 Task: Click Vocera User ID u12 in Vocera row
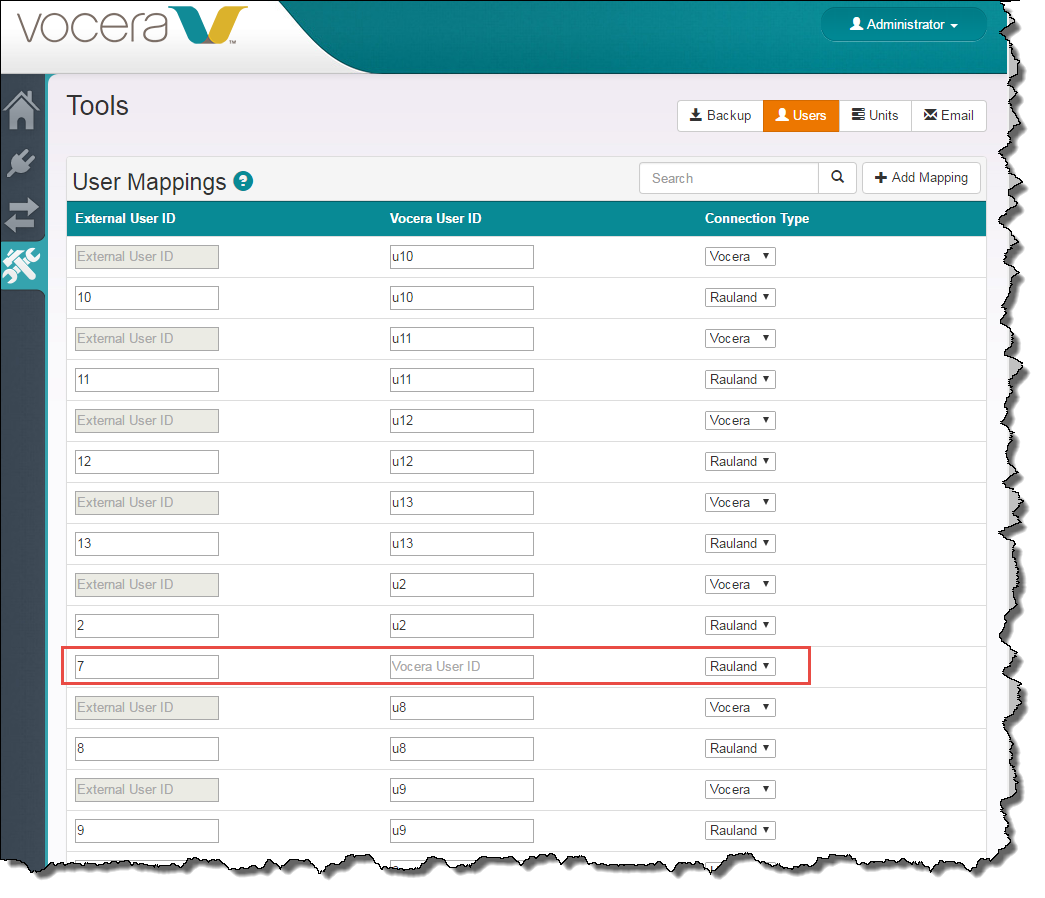[461, 421]
